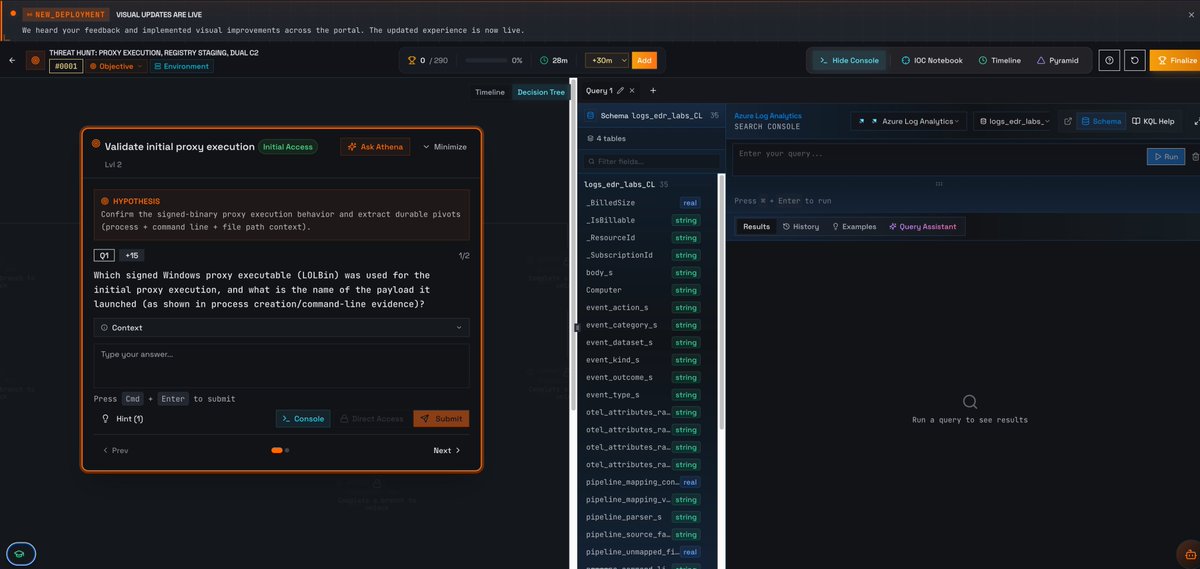Viewport: 1200px width, 569px height.
Task: Click the Add time button
Action: [x=644, y=60]
